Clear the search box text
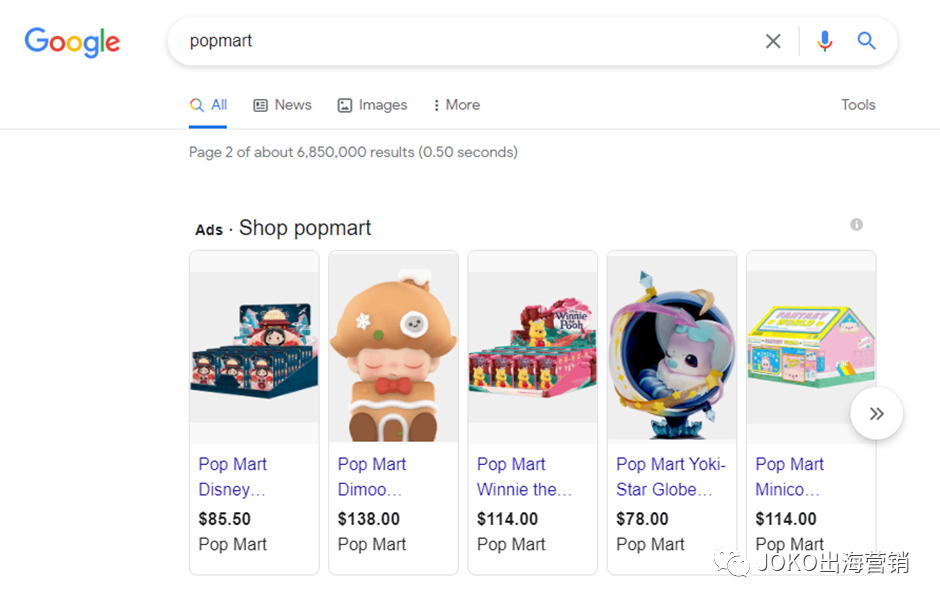 tap(773, 41)
